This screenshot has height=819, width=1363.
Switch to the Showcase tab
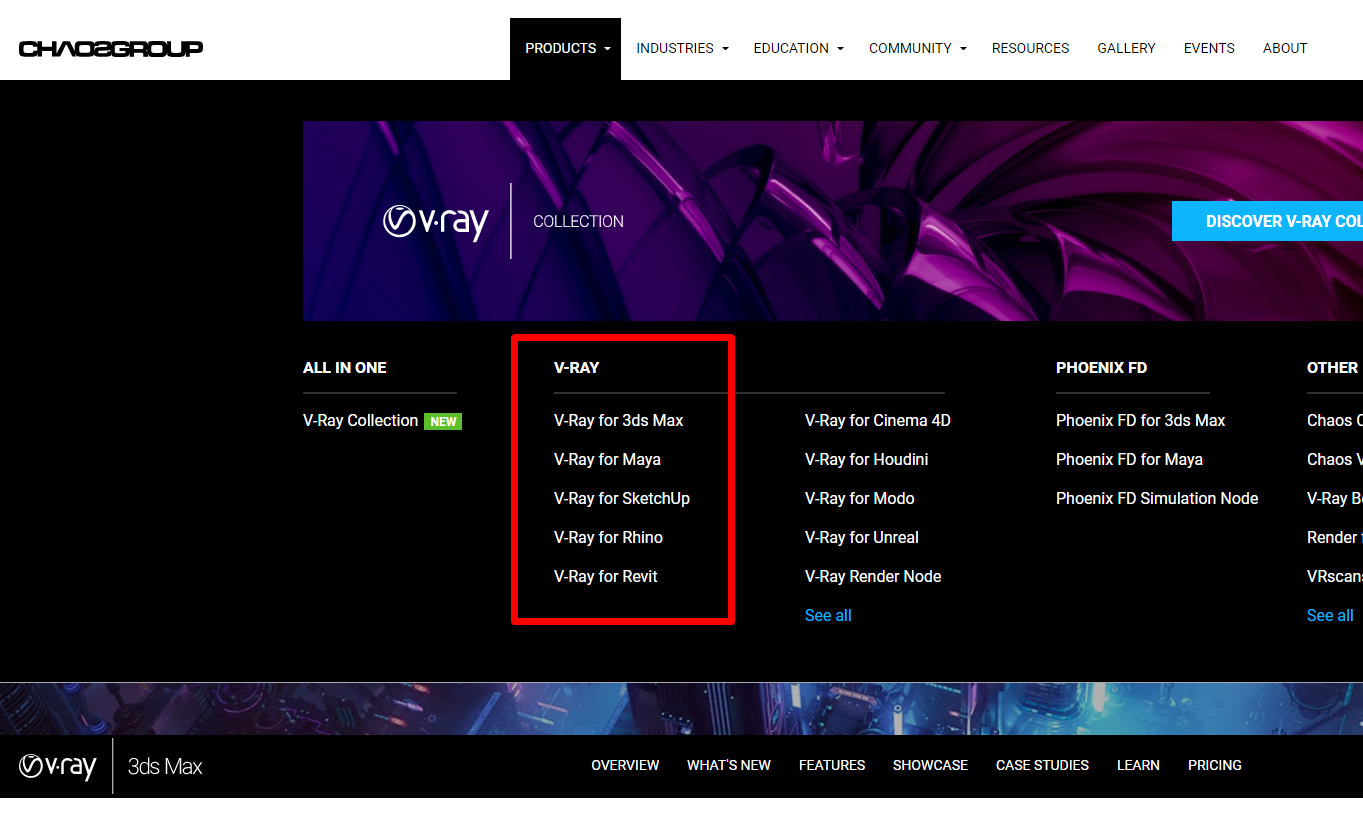point(930,765)
